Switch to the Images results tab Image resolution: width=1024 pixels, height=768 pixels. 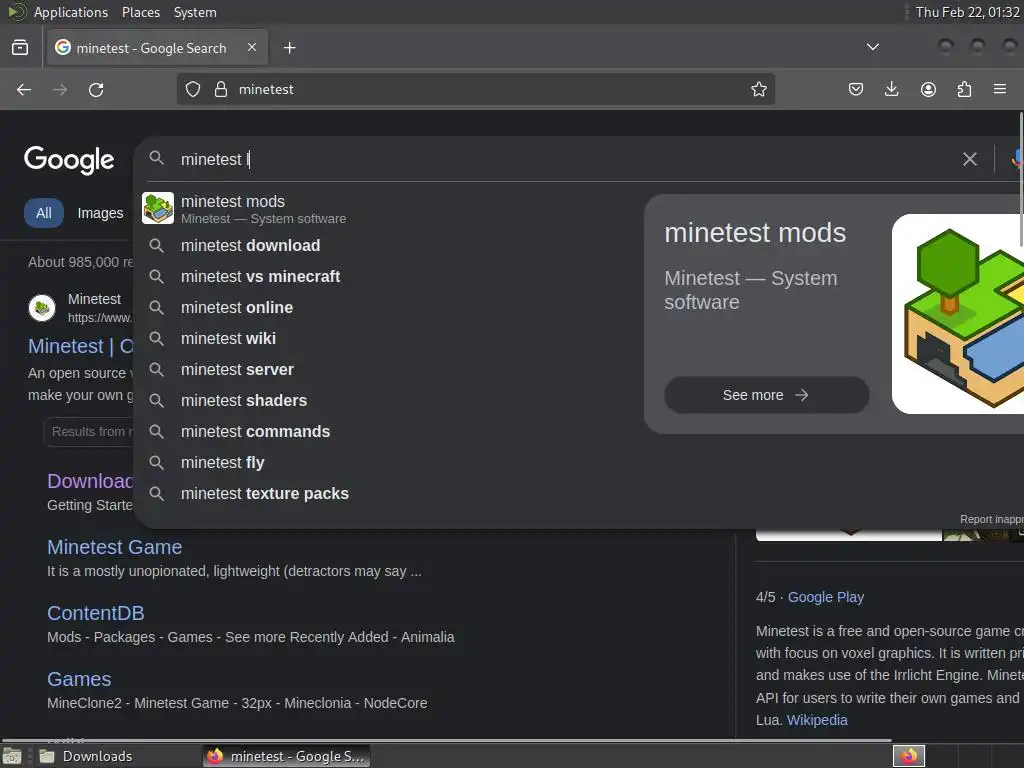pyautogui.click(x=100, y=213)
